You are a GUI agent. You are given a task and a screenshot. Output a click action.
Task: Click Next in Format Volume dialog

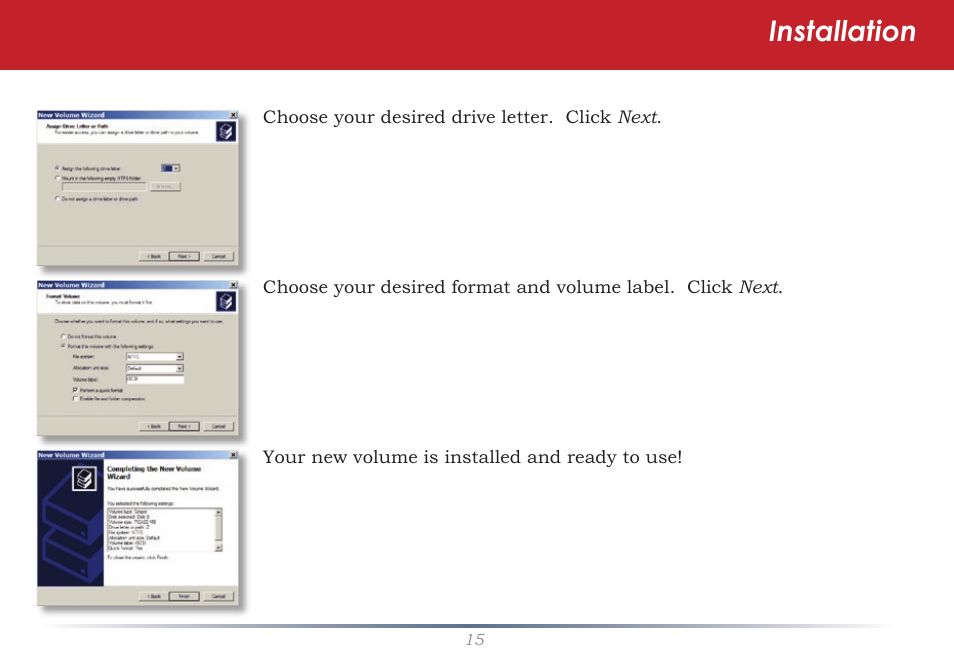tap(184, 426)
